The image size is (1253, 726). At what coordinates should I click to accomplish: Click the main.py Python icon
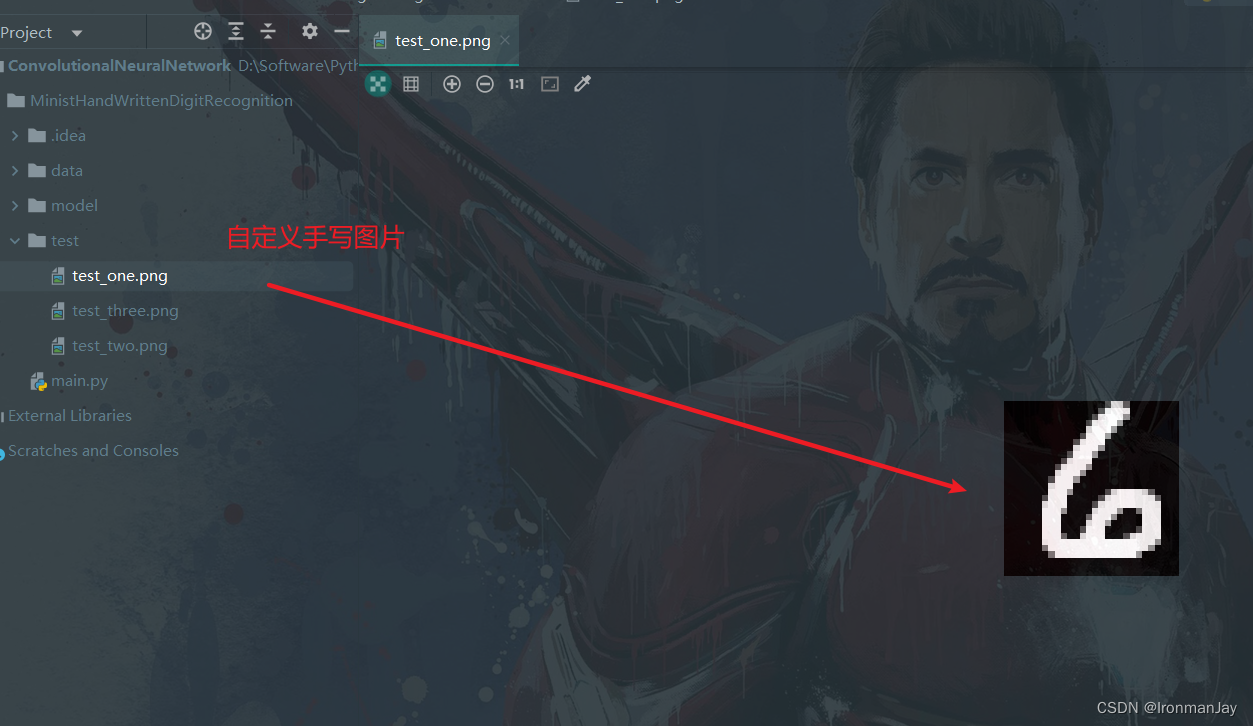(39, 381)
